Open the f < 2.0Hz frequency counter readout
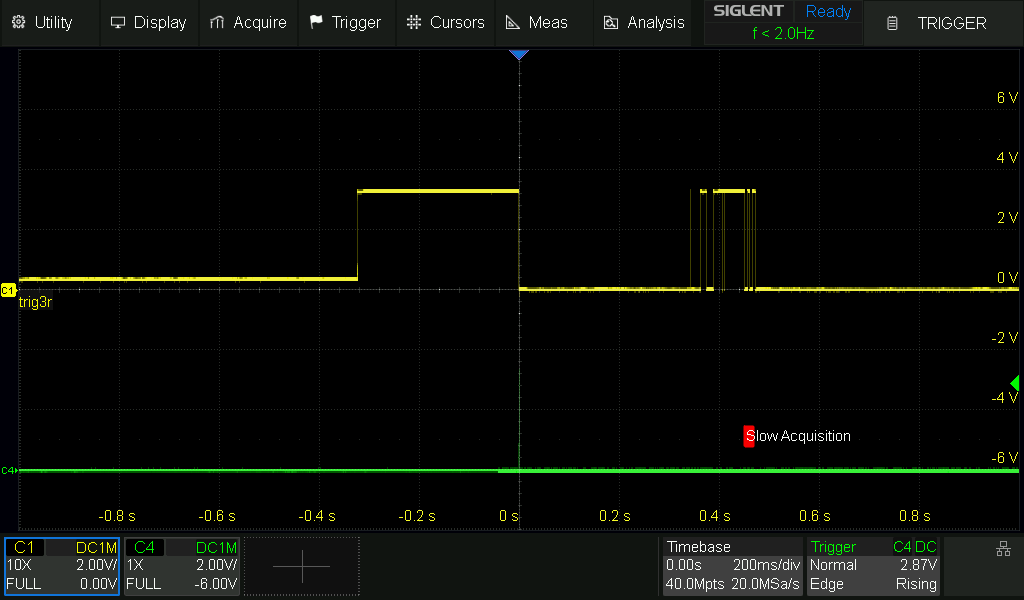Screen dimensions: 1024x600 783,33
